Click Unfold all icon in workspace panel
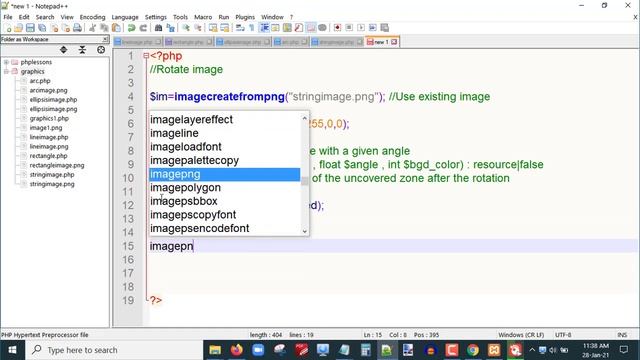640x360 pixels. click(x=63, y=50)
